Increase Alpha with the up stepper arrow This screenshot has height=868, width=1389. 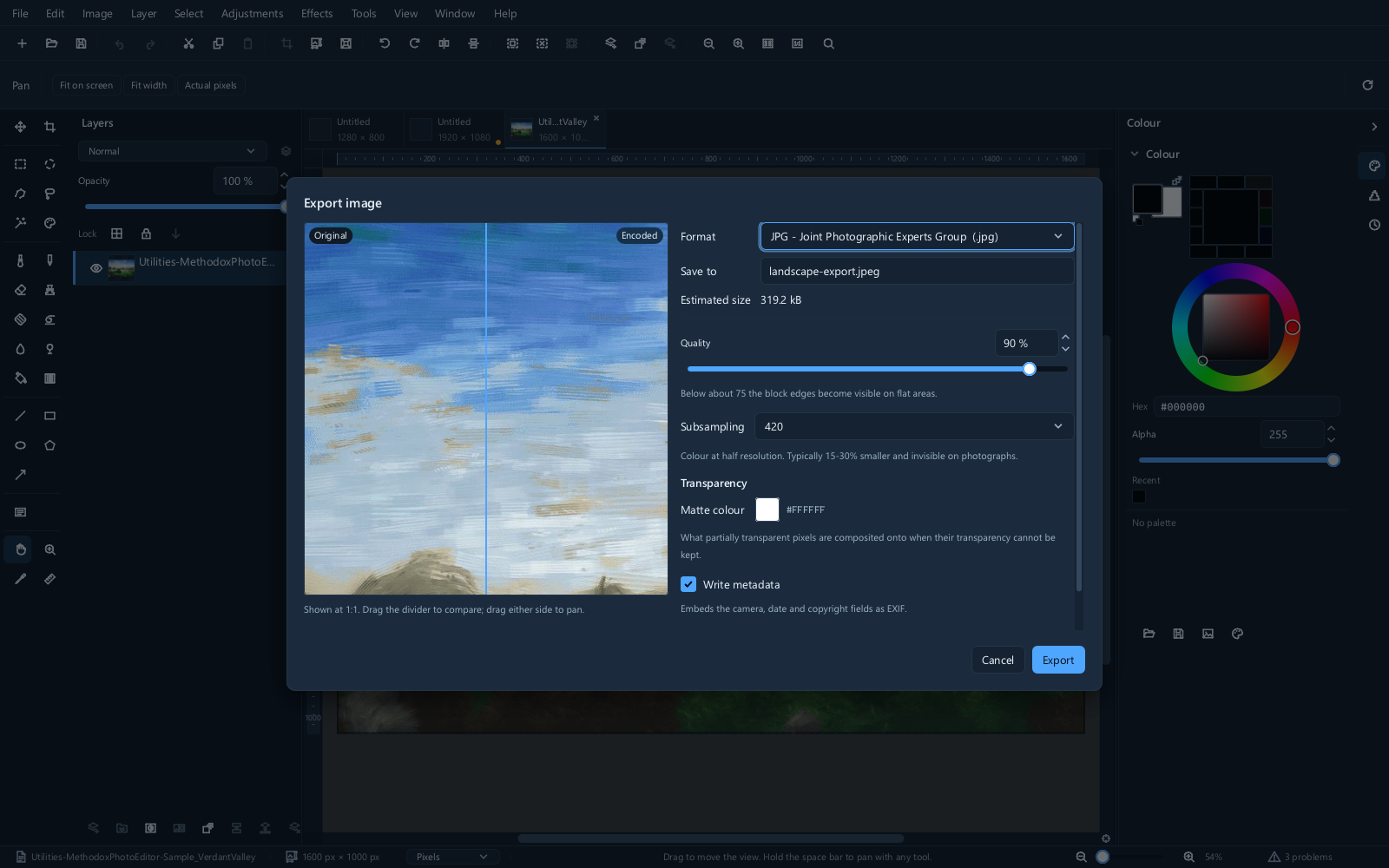[1331, 428]
